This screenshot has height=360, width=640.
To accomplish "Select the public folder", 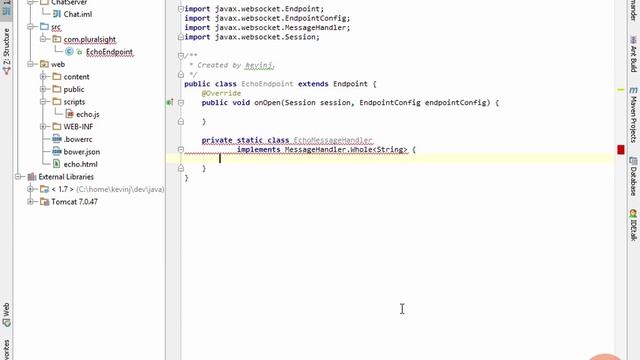I will click(x=74, y=89).
